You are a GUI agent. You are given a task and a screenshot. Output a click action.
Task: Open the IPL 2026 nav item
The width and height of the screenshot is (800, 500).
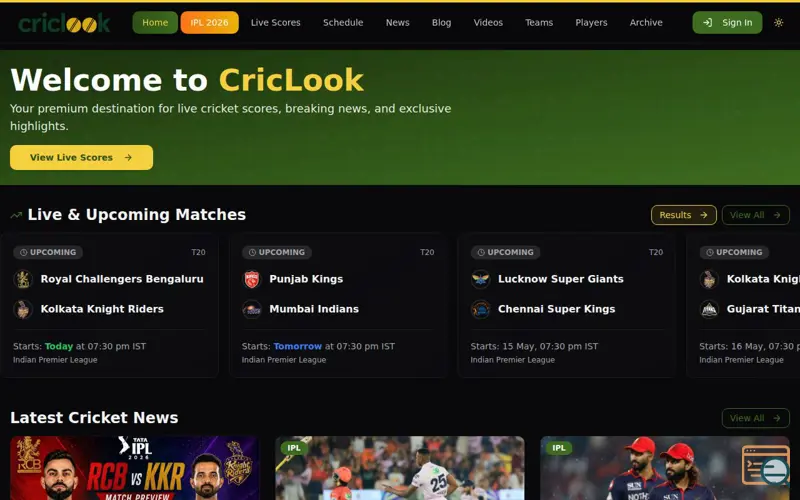point(209,22)
